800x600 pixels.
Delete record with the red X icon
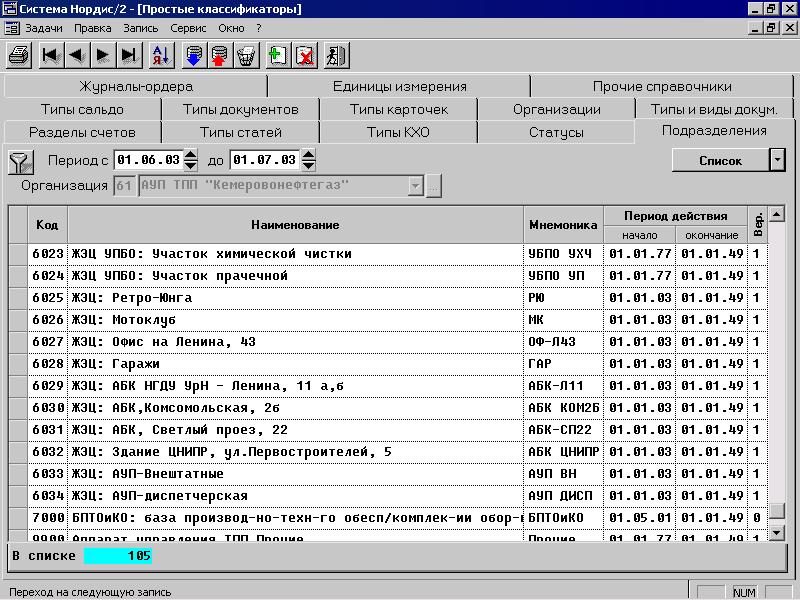click(305, 55)
